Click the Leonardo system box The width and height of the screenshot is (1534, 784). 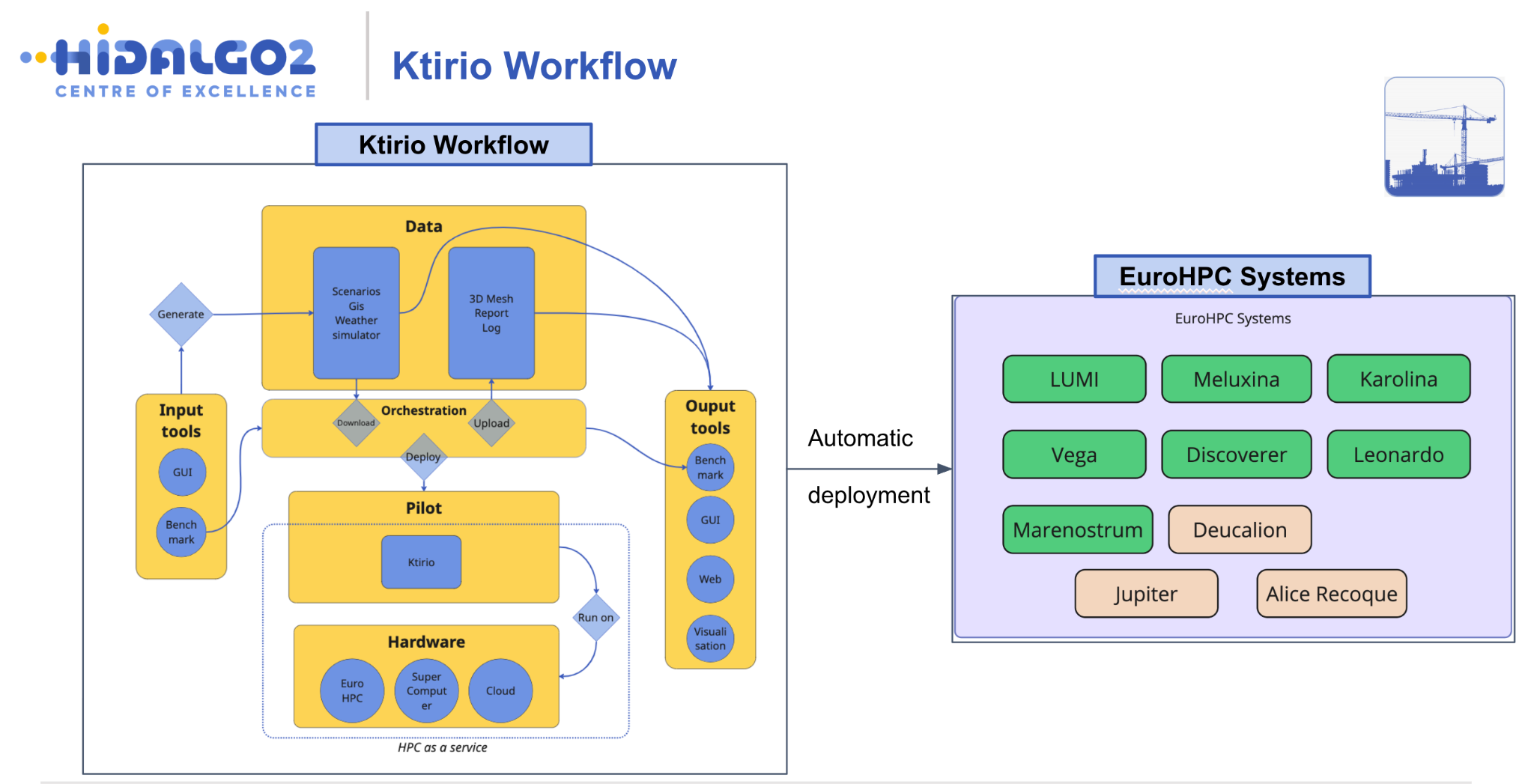pos(1398,455)
